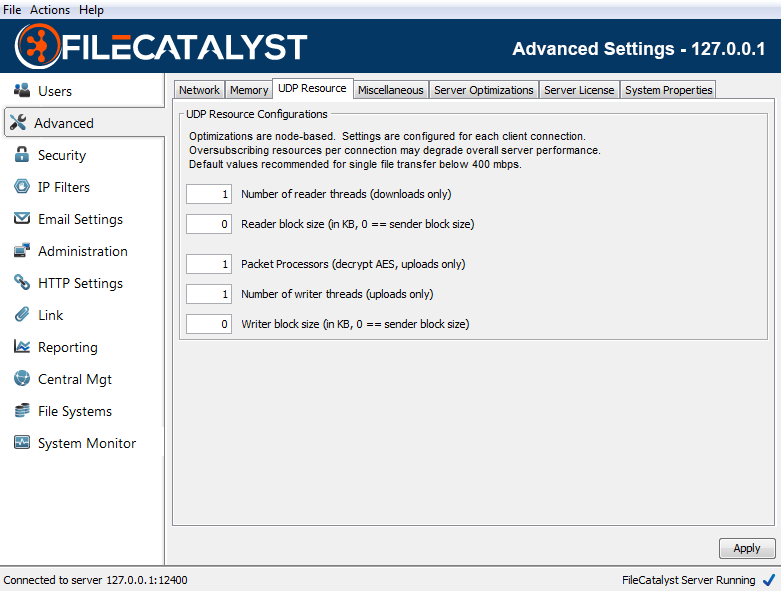Click the Administration computer icon
Viewport: 781px width, 591px height.
22,250
